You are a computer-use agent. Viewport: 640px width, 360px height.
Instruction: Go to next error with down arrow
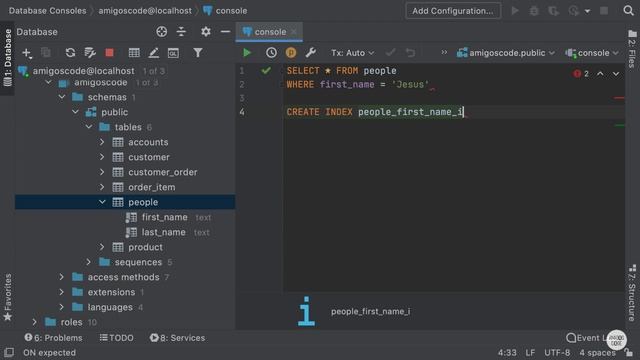pos(616,74)
